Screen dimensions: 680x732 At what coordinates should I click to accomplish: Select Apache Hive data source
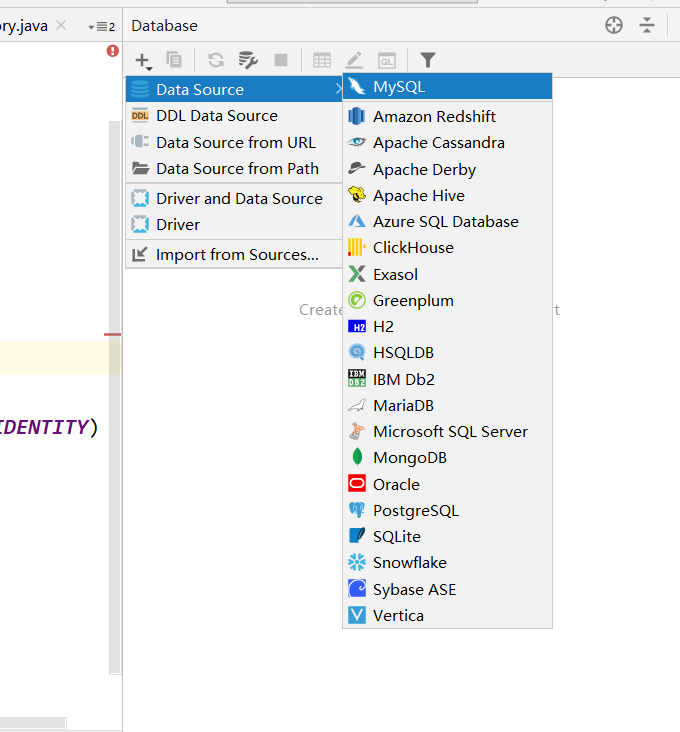448,195
